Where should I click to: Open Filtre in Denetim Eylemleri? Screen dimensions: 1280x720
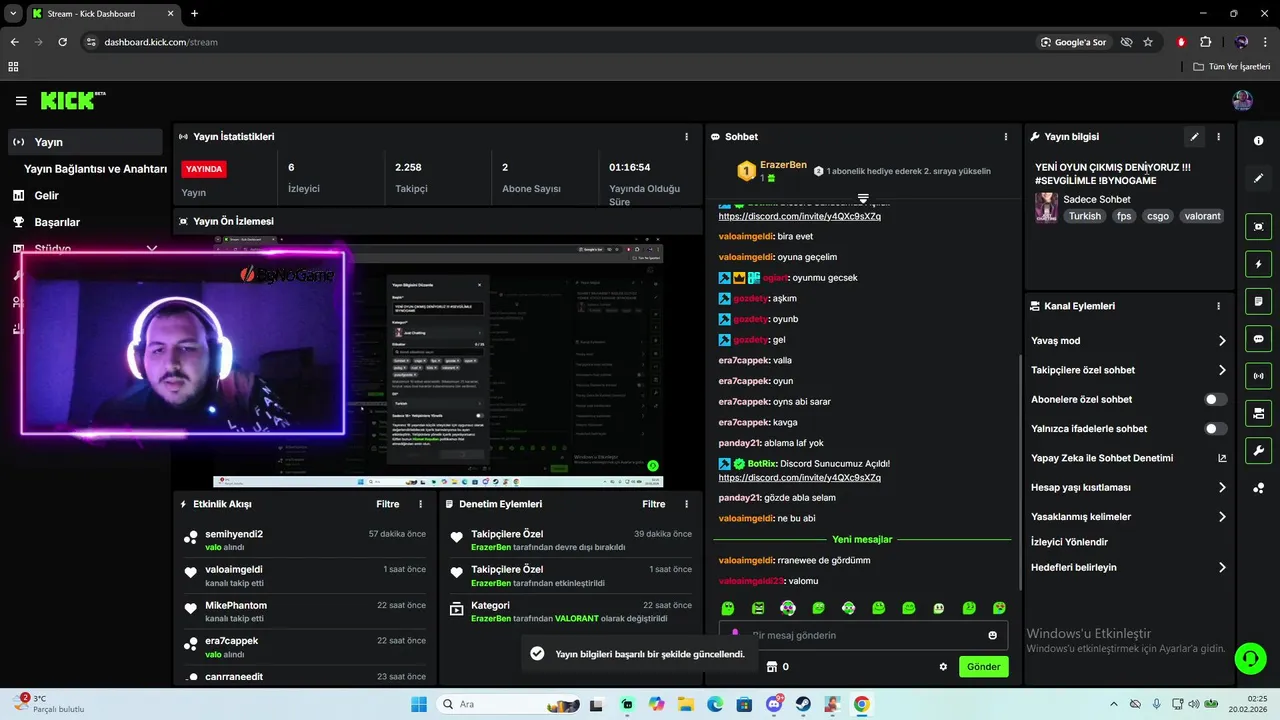pos(653,505)
